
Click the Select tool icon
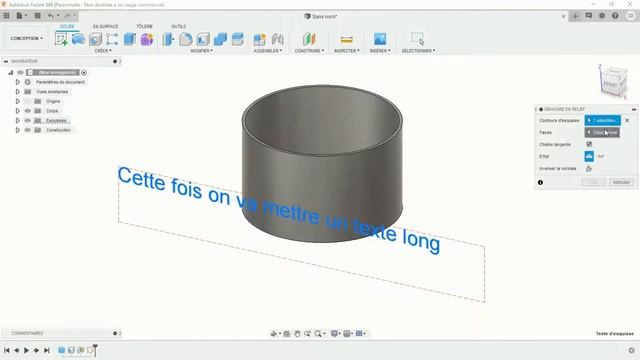pyautogui.click(x=418, y=39)
